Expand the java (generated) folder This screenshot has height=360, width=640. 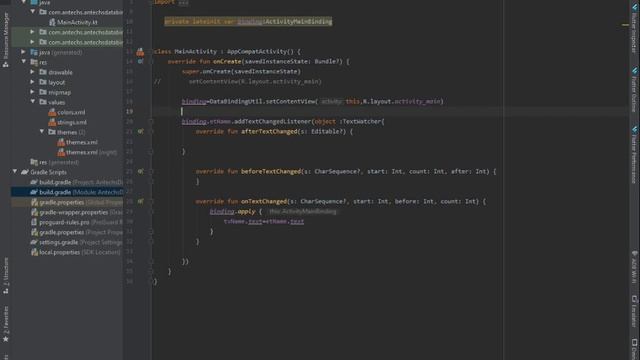(23, 52)
